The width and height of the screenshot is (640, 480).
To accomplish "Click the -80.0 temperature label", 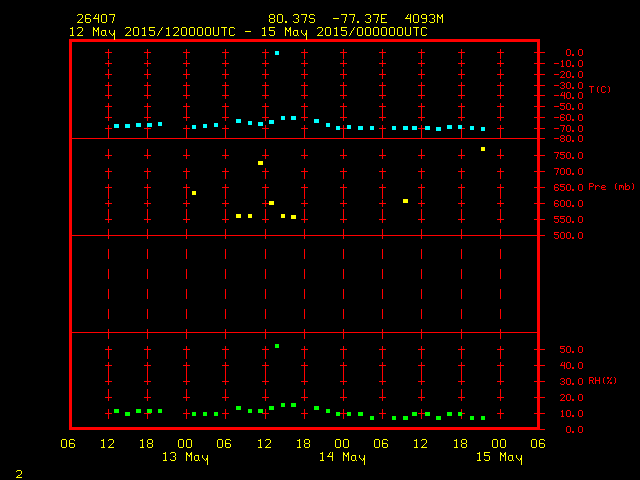I will (569, 139).
